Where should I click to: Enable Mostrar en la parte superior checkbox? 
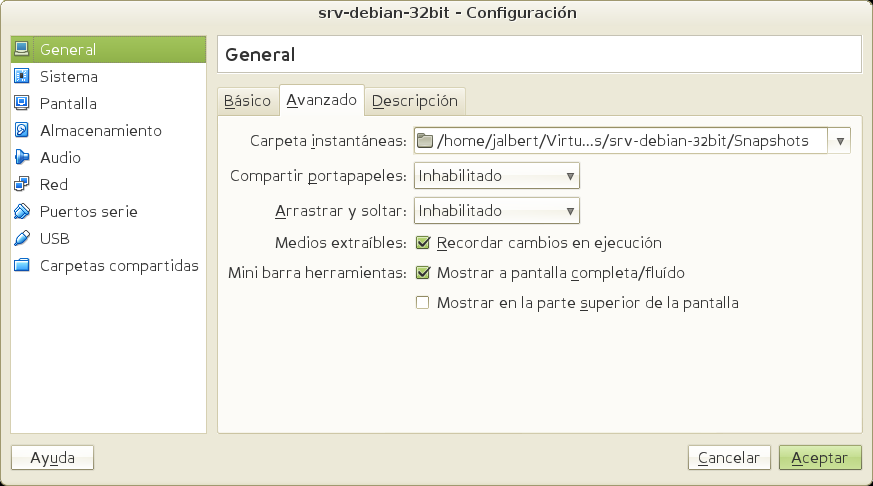pos(422,303)
